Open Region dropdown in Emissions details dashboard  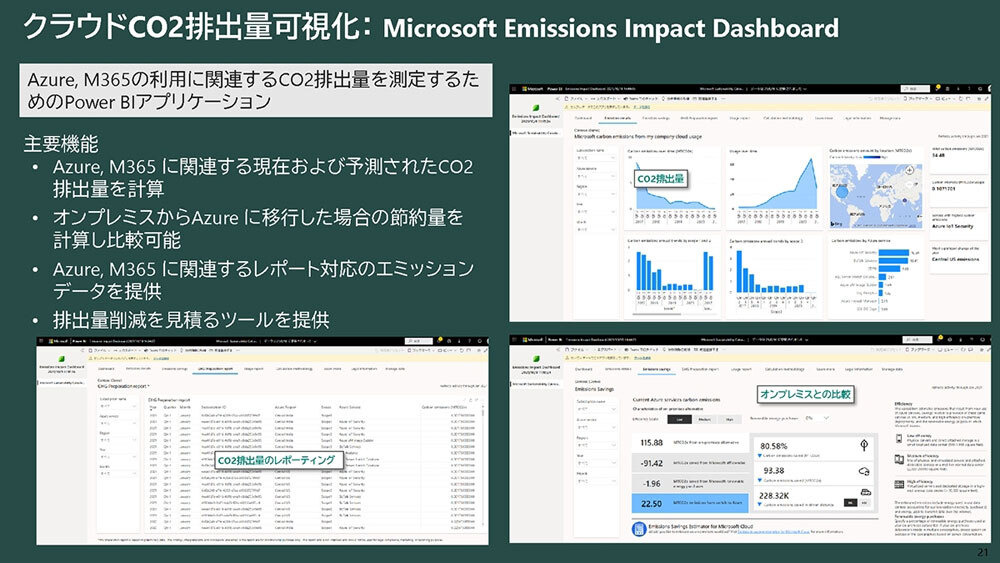point(596,194)
